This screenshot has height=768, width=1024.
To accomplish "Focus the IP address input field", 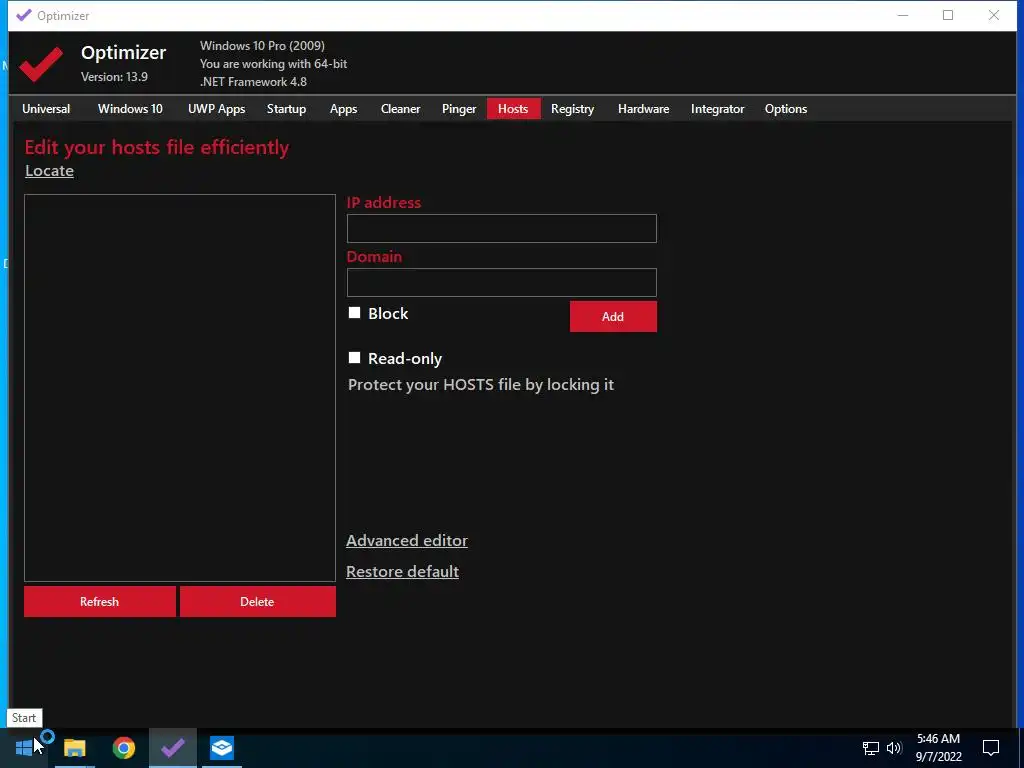I will click(502, 229).
